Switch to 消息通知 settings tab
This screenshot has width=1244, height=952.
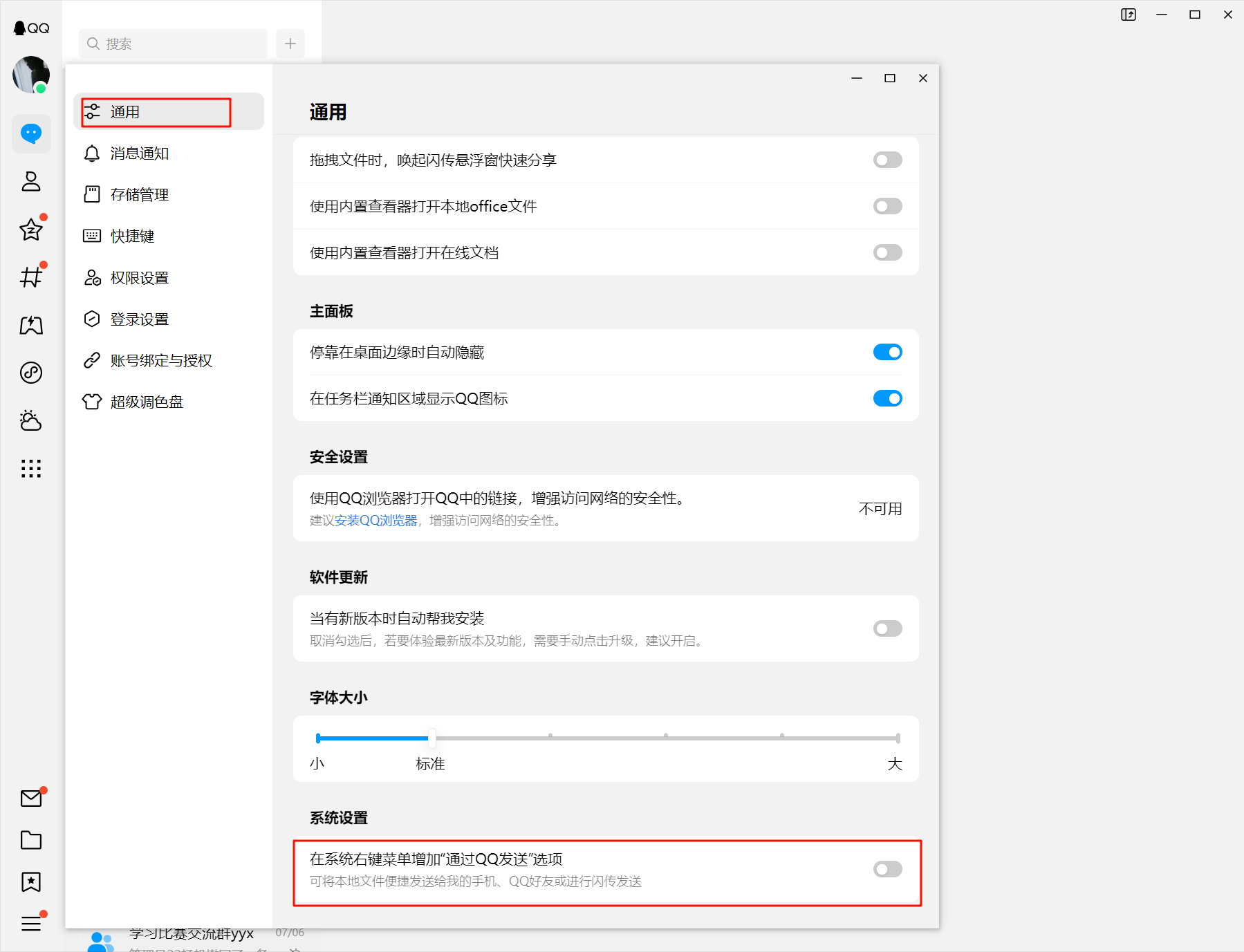[140, 153]
